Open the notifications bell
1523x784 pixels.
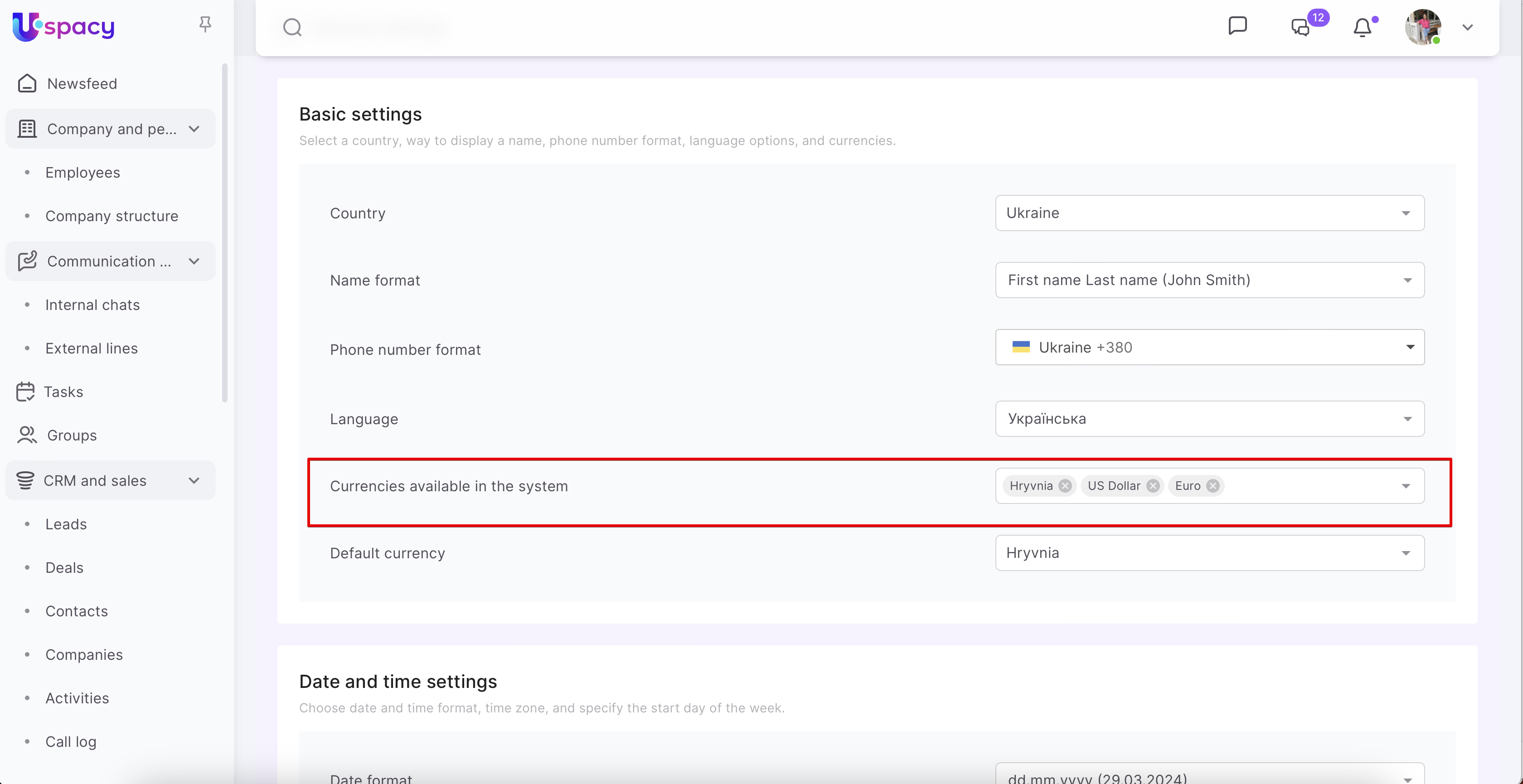click(1362, 27)
